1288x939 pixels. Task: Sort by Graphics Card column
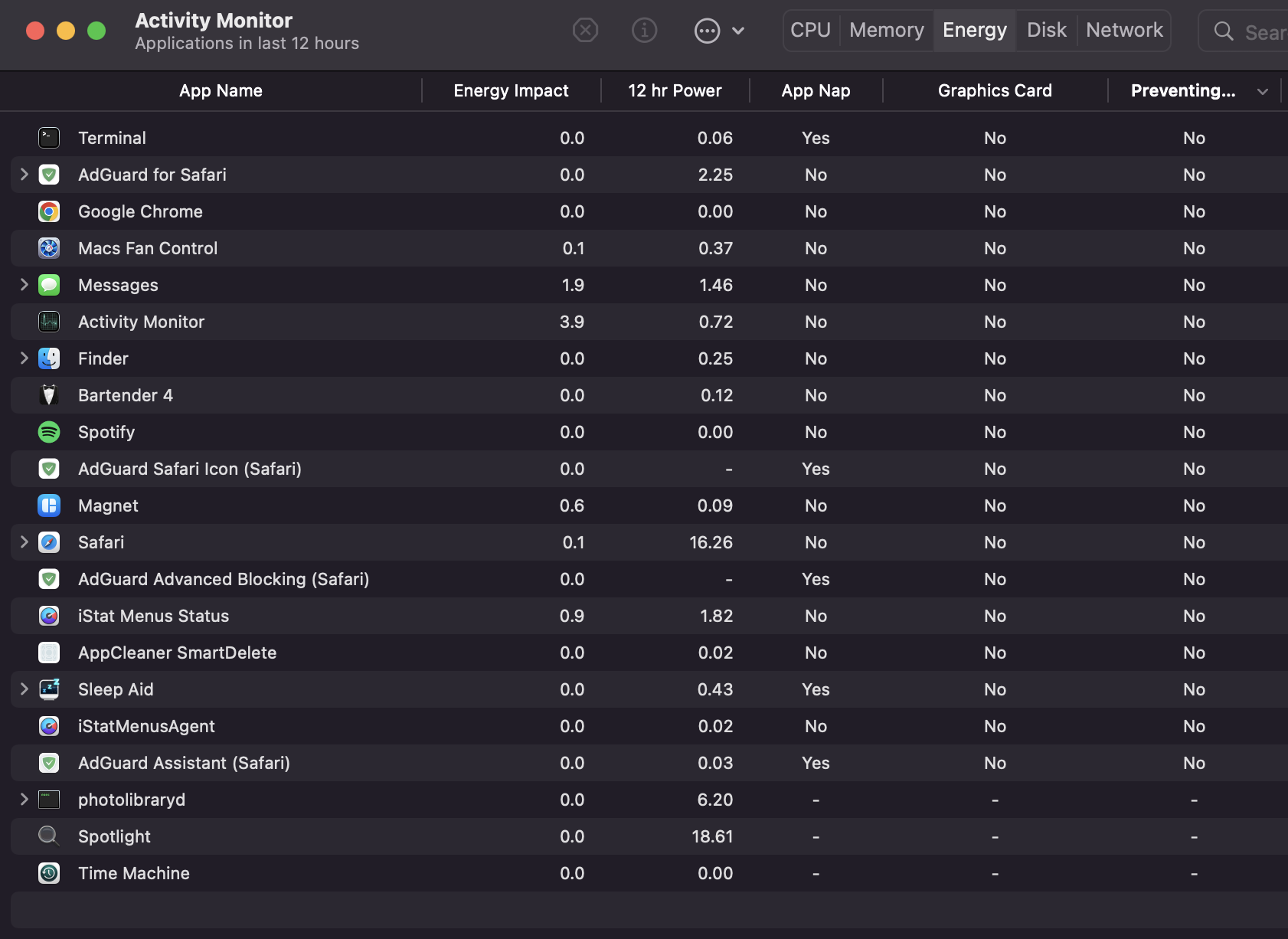995,91
